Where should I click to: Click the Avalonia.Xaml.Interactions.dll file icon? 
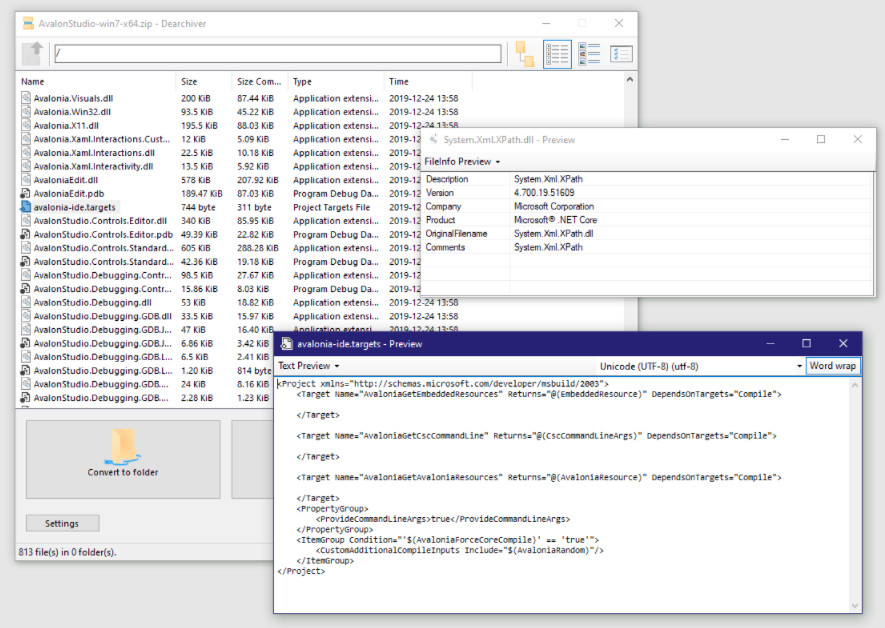click(25, 152)
